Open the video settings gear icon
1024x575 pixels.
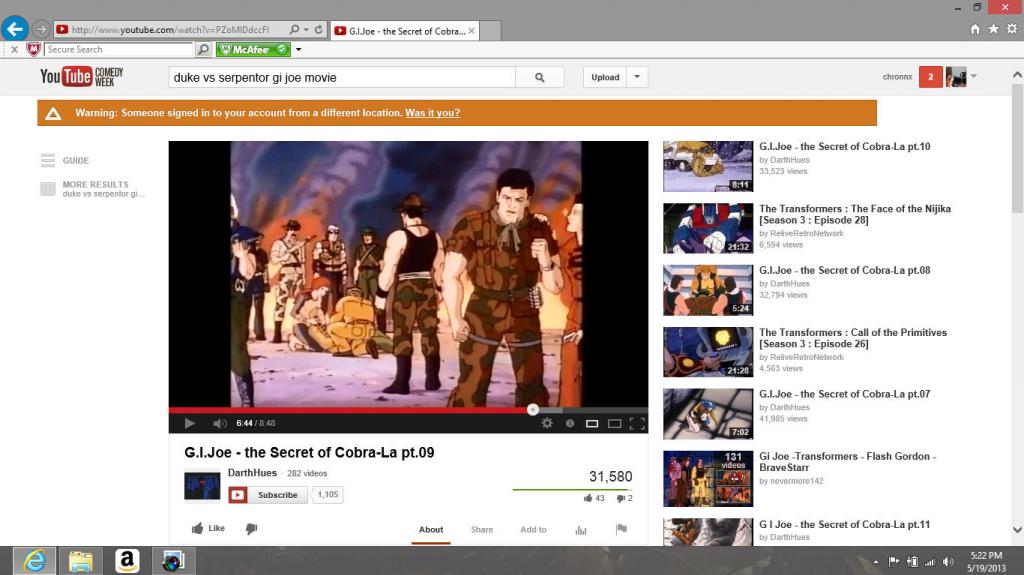[x=547, y=423]
